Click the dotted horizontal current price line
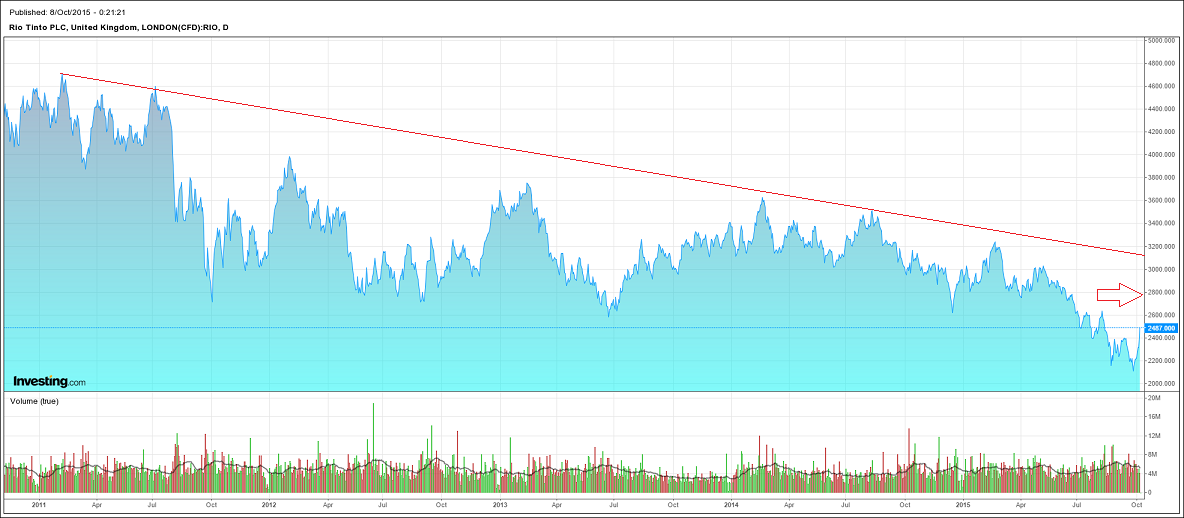The image size is (1184, 518). (600, 328)
